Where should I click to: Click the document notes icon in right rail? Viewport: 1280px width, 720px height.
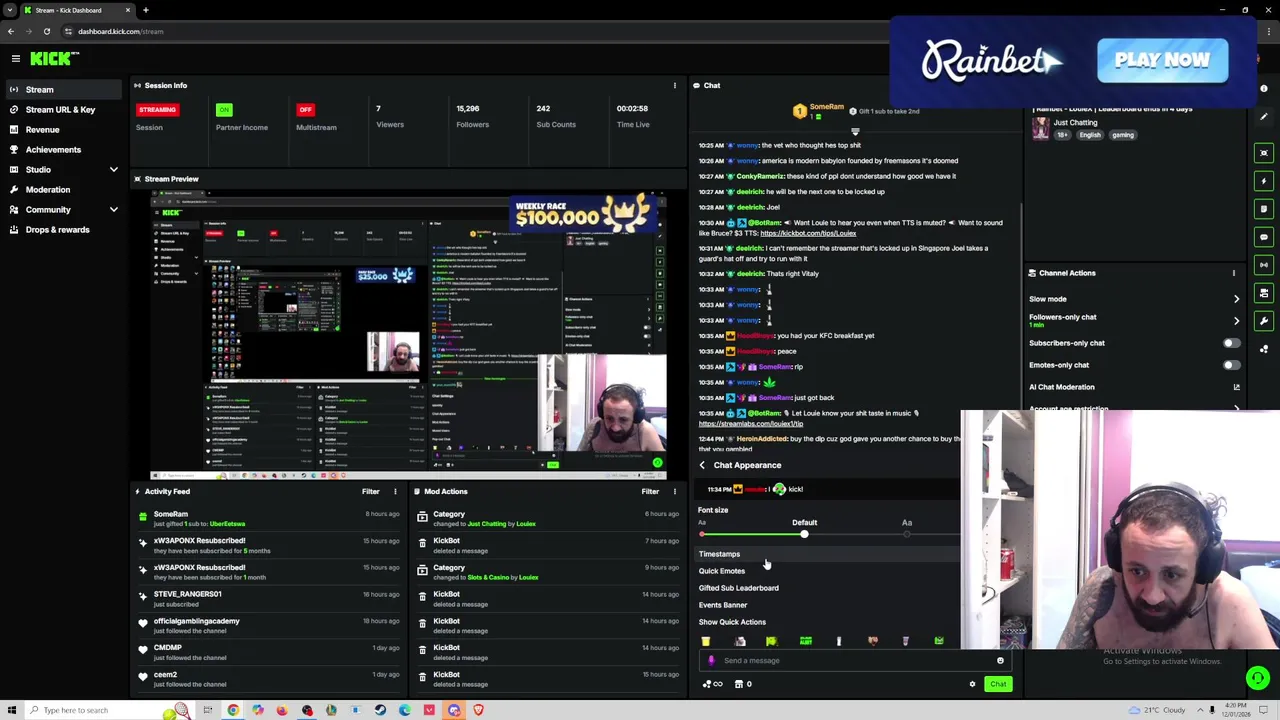(1264, 209)
